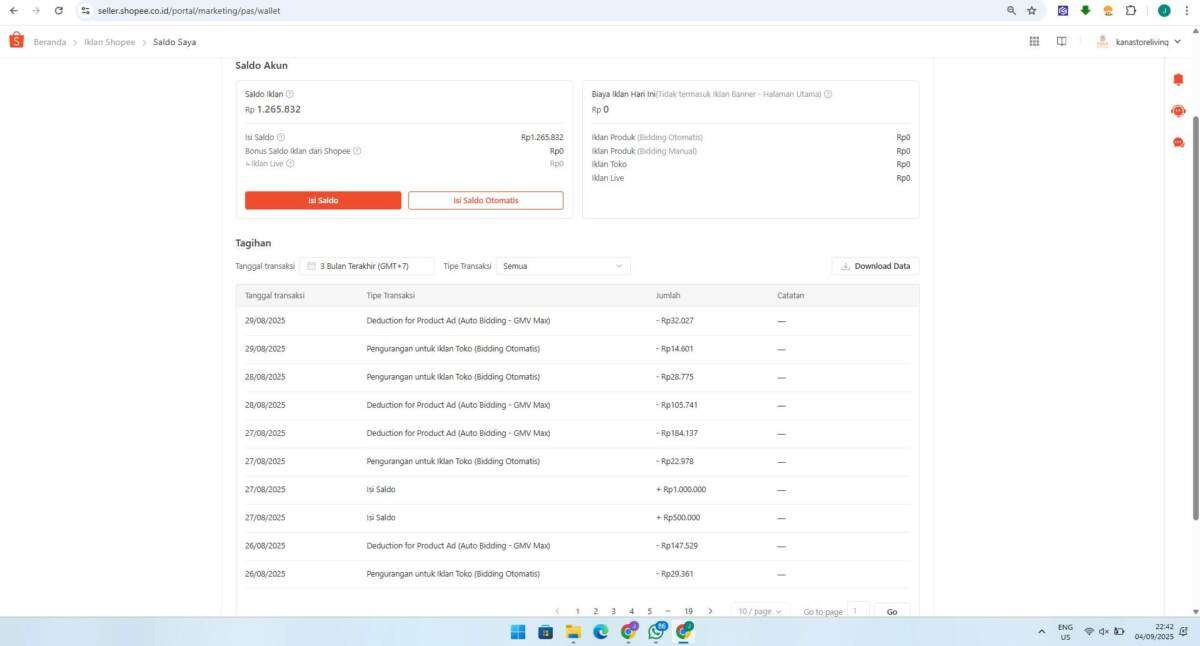The image size is (1200, 646).
Task: Open Windows Start menu
Action: (518, 631)
